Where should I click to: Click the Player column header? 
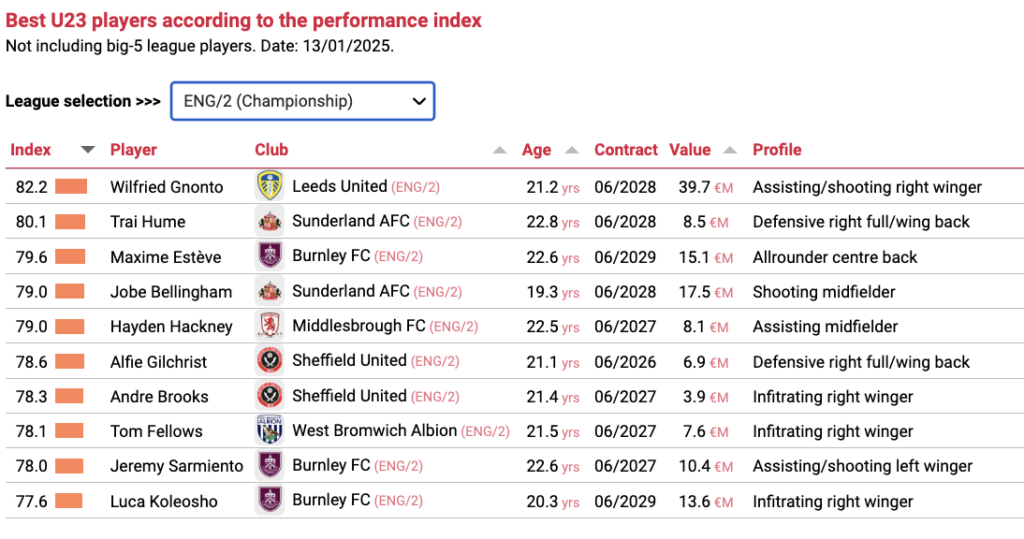pyautogui.click(x=133, y=150)
